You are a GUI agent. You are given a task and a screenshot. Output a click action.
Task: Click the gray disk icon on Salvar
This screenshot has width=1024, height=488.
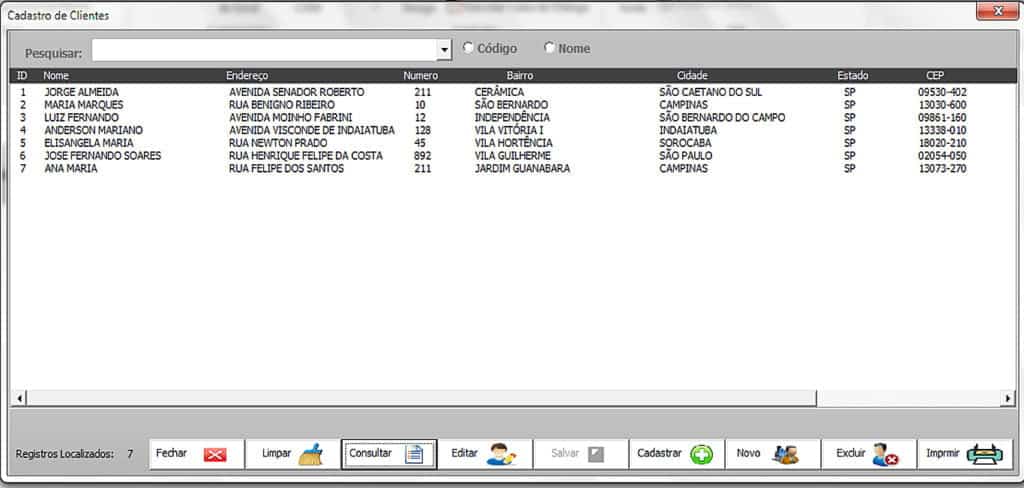(x=596, y=454)
